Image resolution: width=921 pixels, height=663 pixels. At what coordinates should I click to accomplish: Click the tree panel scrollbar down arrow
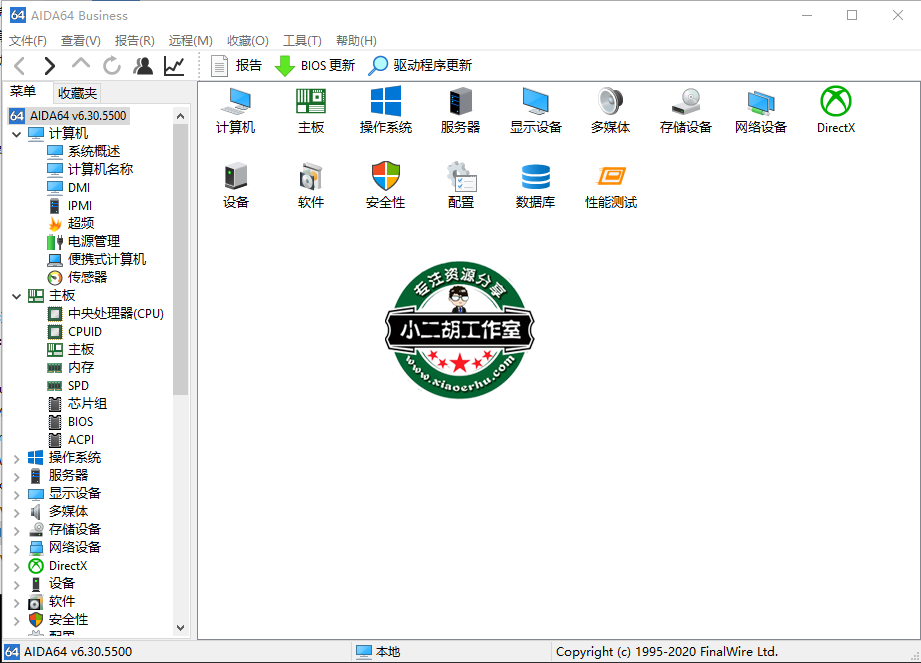(x=181, y=627)
